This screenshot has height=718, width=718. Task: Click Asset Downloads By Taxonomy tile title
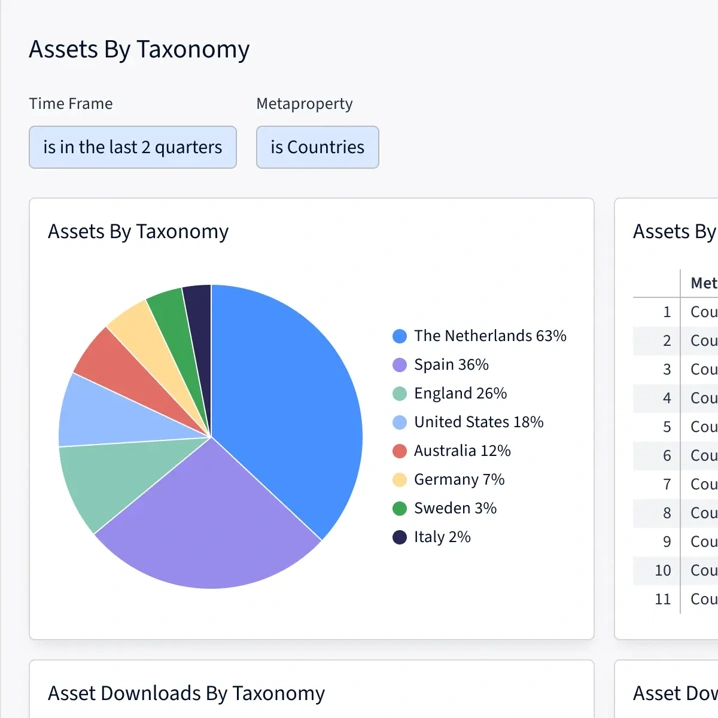[186, 693]
